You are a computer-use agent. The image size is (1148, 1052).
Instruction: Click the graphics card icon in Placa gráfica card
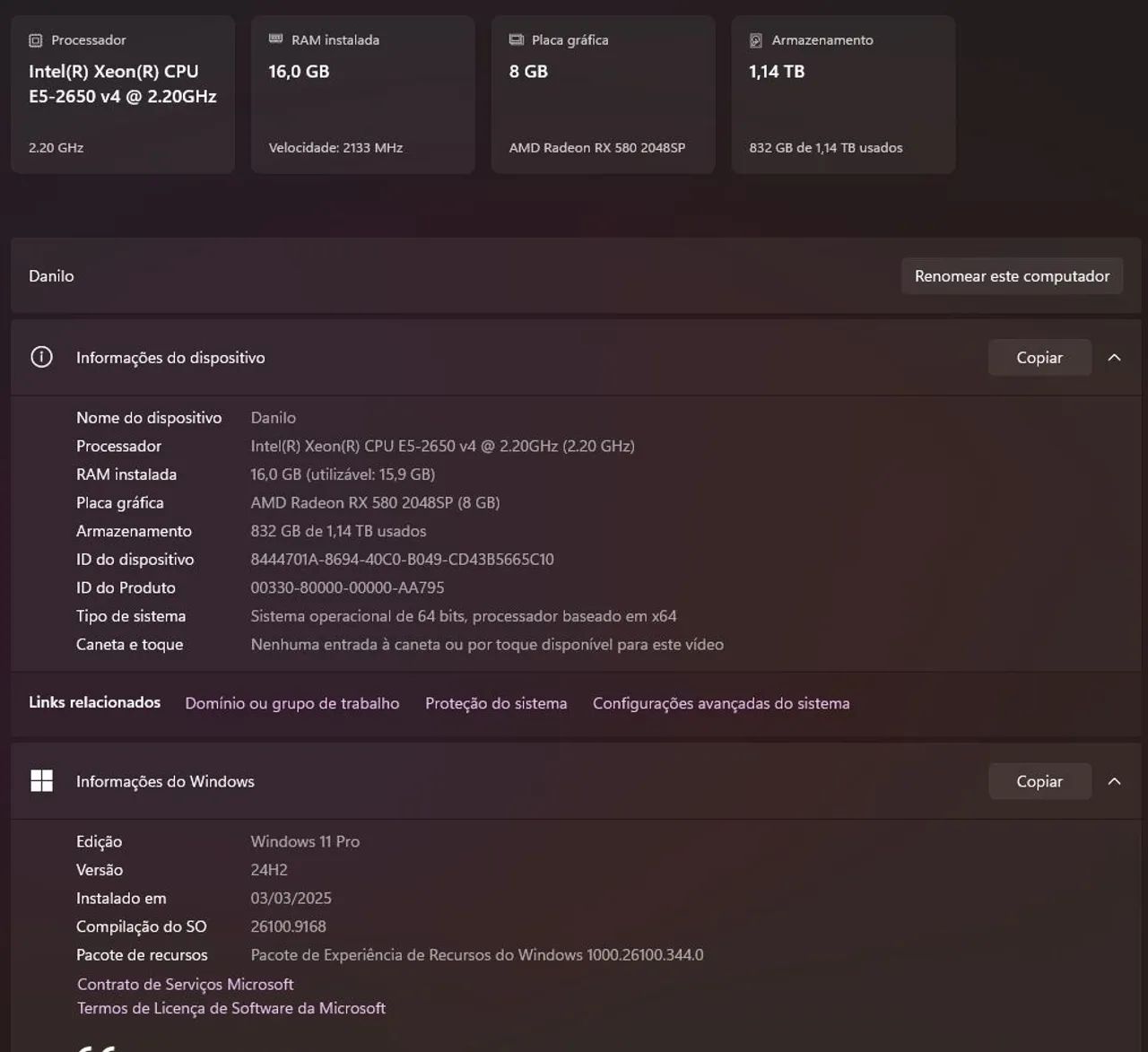(517, 39)
